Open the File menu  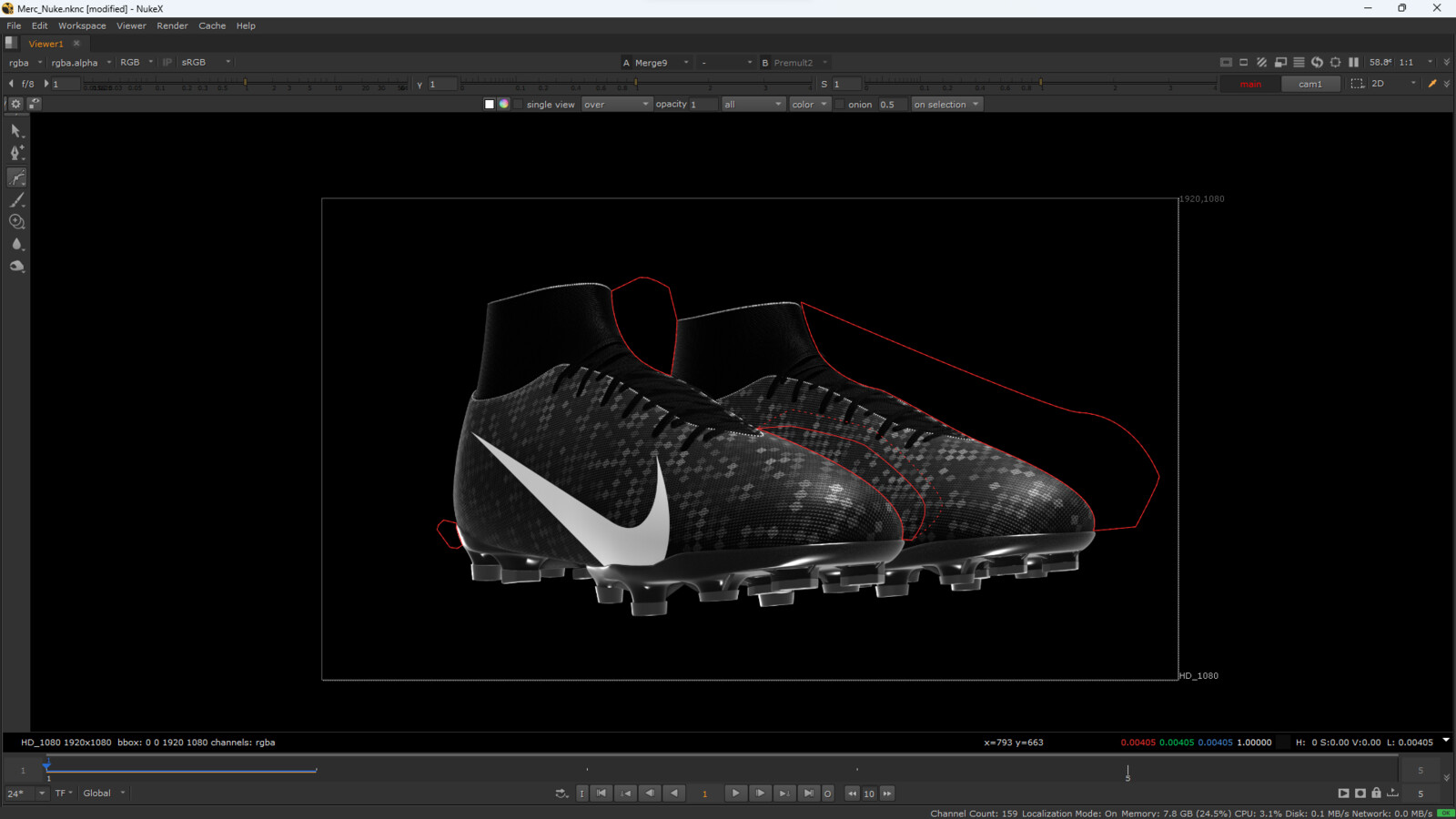pos(14,25)
